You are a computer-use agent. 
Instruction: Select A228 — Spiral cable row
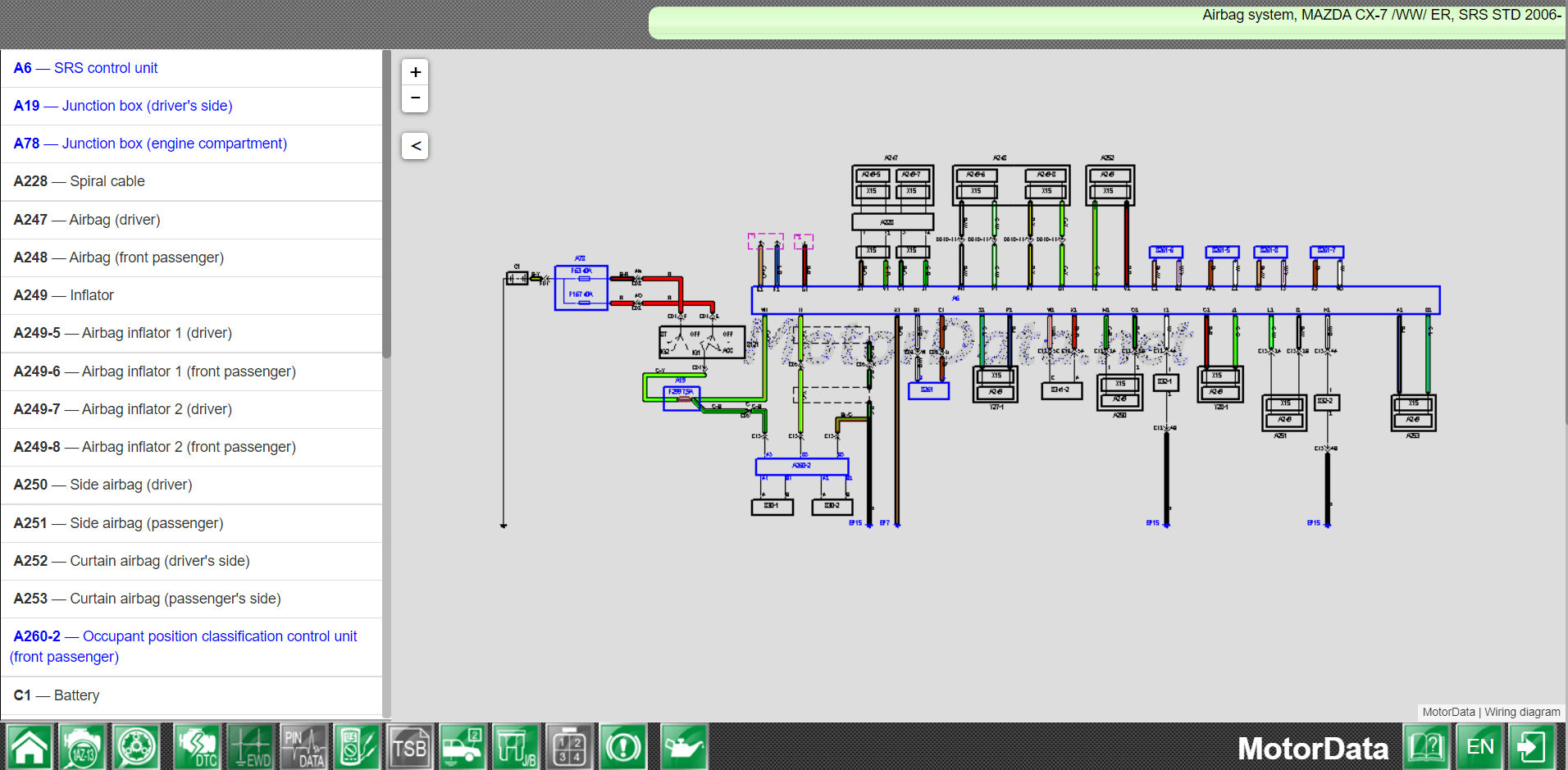tap(192, 181)
